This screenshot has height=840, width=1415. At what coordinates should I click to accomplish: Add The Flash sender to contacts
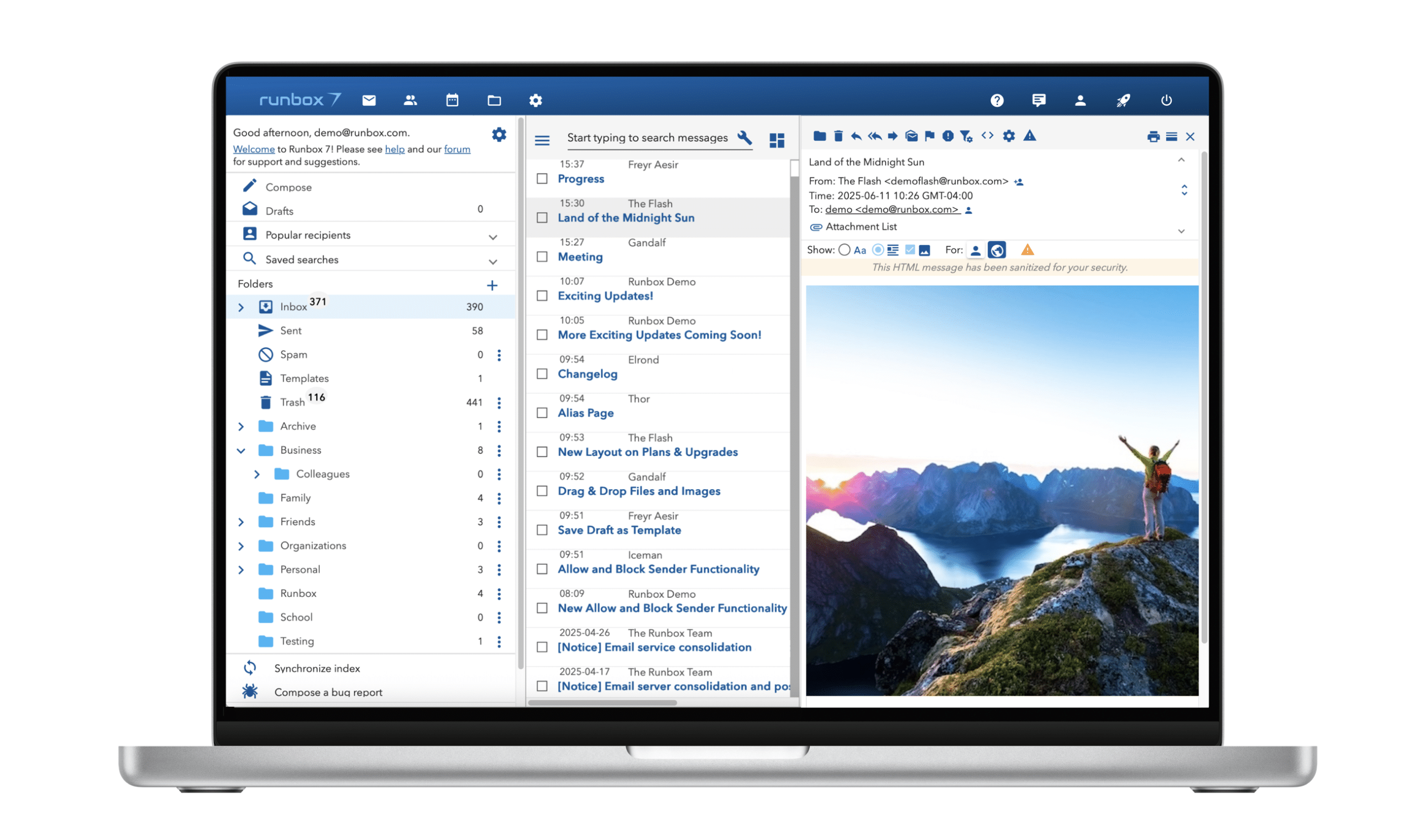click(1019, 182)
